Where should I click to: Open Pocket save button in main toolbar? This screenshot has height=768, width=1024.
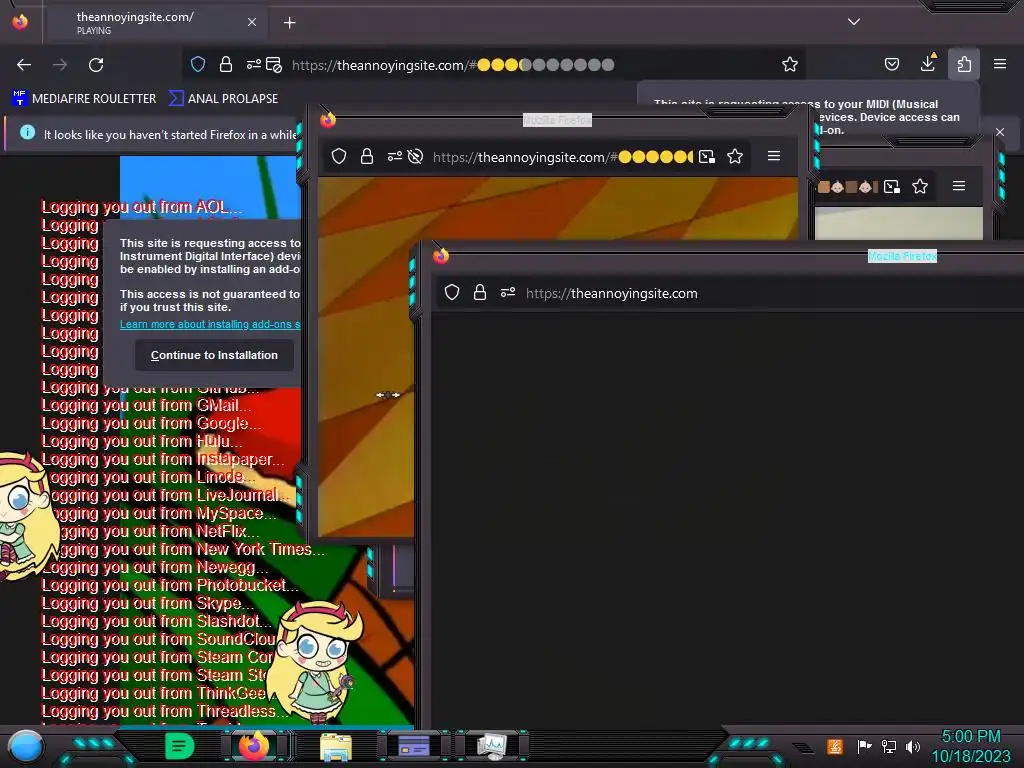[x=891, y=64]
